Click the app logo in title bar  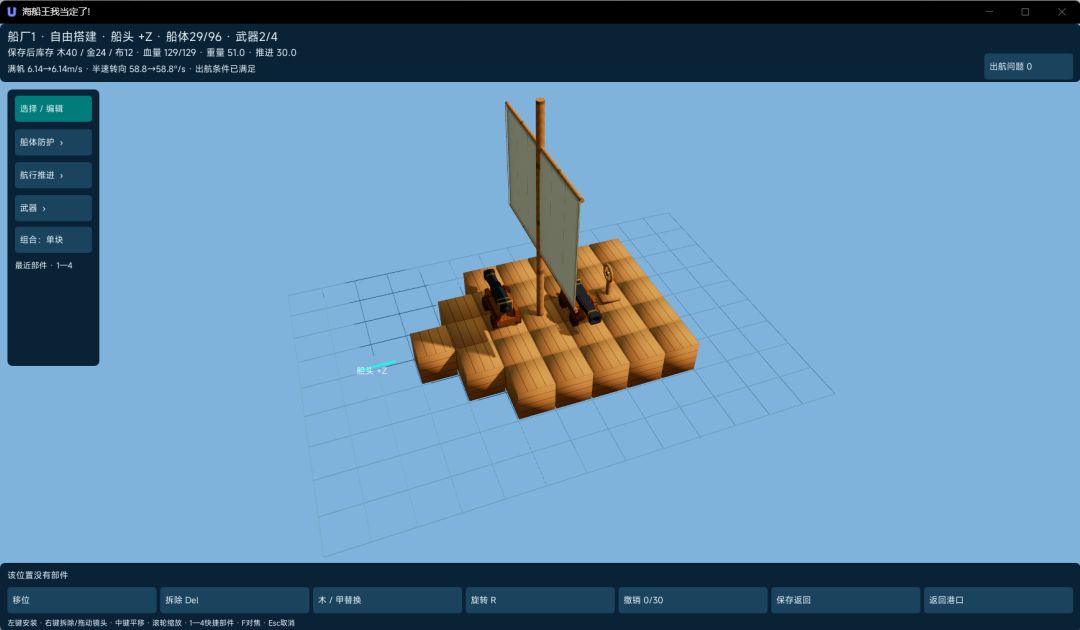click(11, 12)
